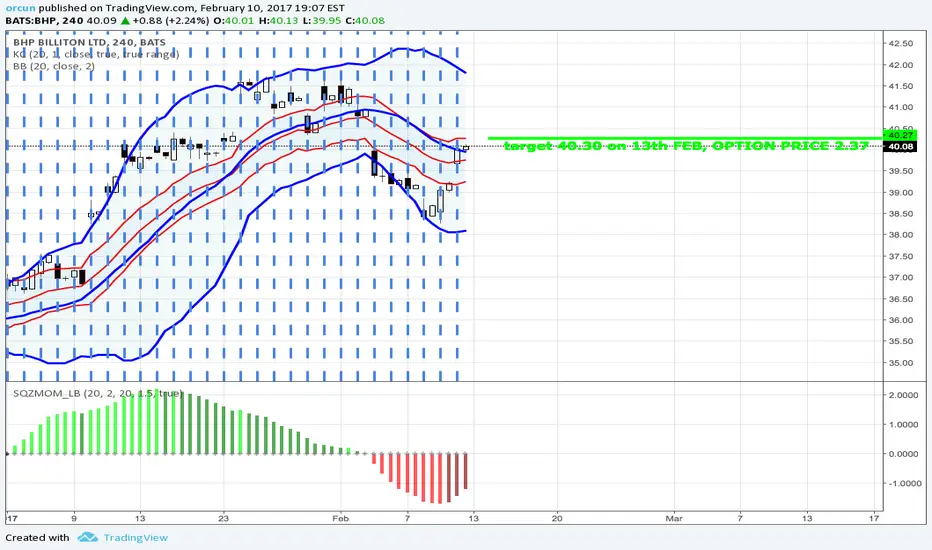Click the 39.50 price axis value
Screen dimensions: 932x550
pos(900,171)
